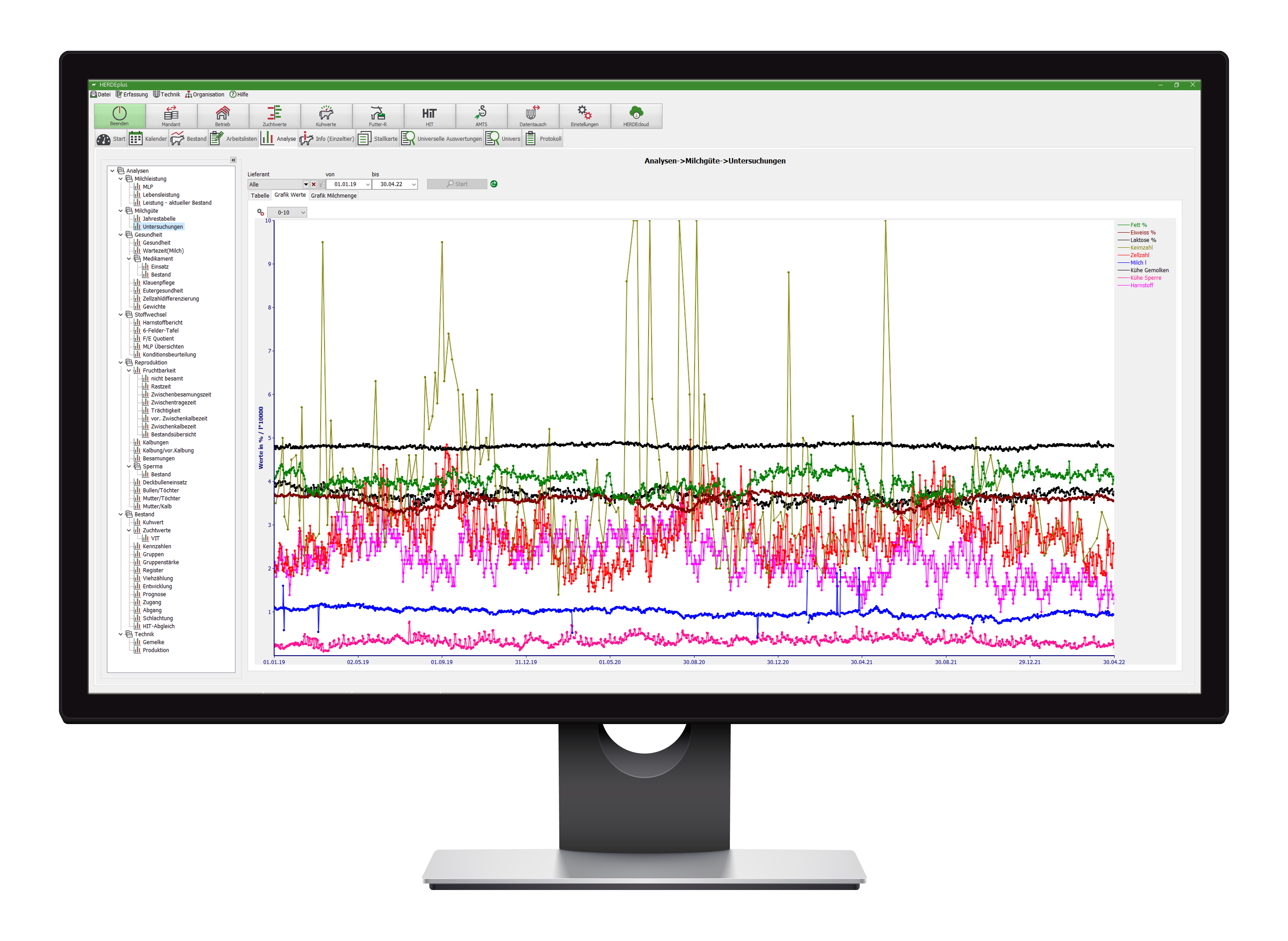Image resolution: width=1288 pixels, height=941 pixels.
Task: Open the HIT toolbar icon
Action: coord(429,116)
